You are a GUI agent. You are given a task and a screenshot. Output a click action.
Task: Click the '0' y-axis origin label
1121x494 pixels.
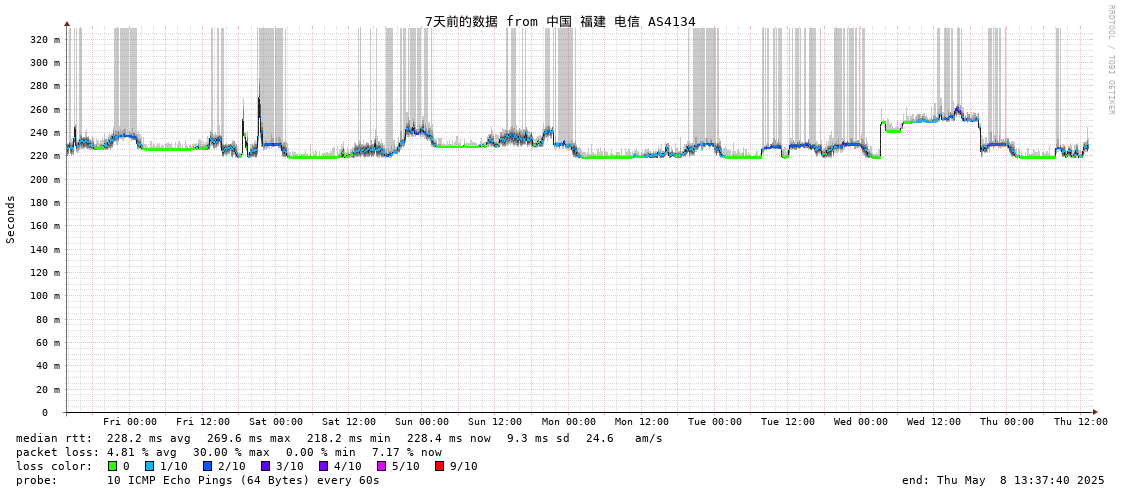click(44, 413)
